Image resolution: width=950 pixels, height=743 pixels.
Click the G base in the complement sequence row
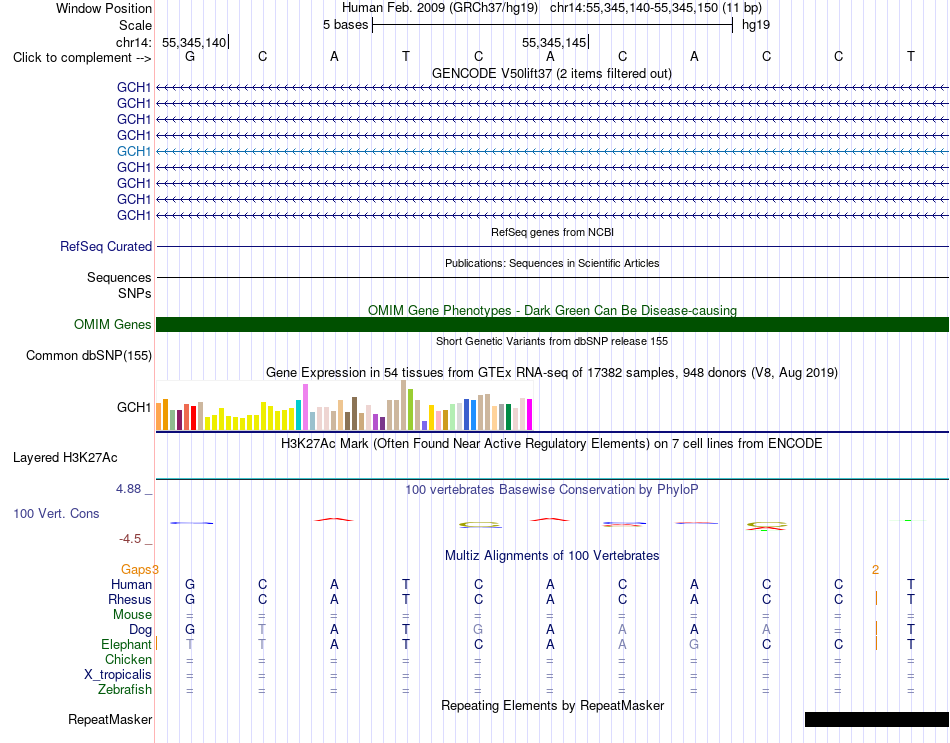pyautogui.click(x=190, y=56)
